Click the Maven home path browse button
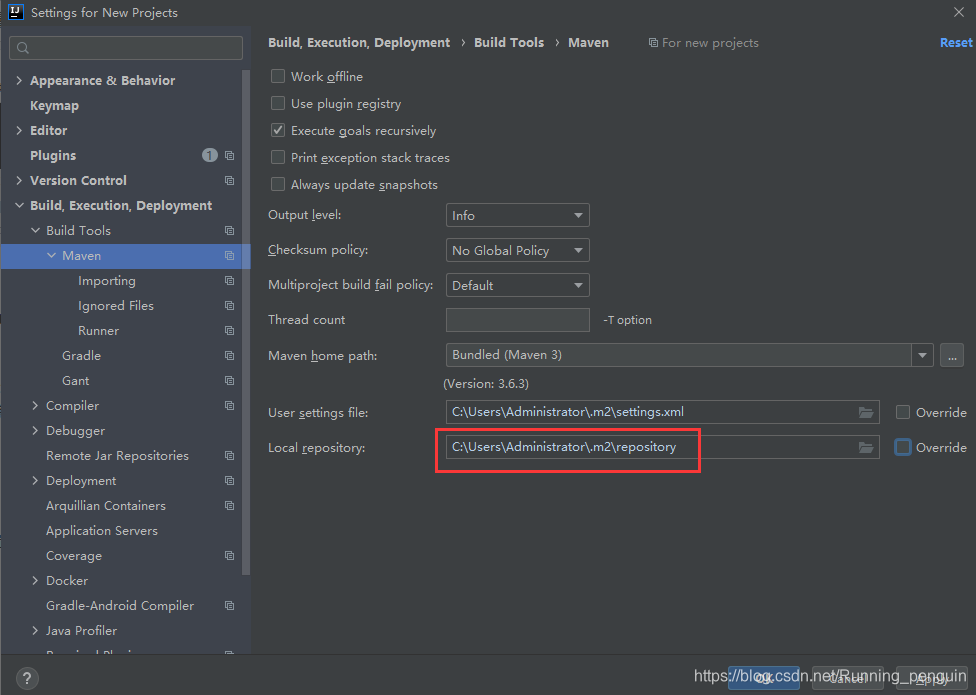The width and height of the screenshot is (976, 695). [x=952, y=355]
